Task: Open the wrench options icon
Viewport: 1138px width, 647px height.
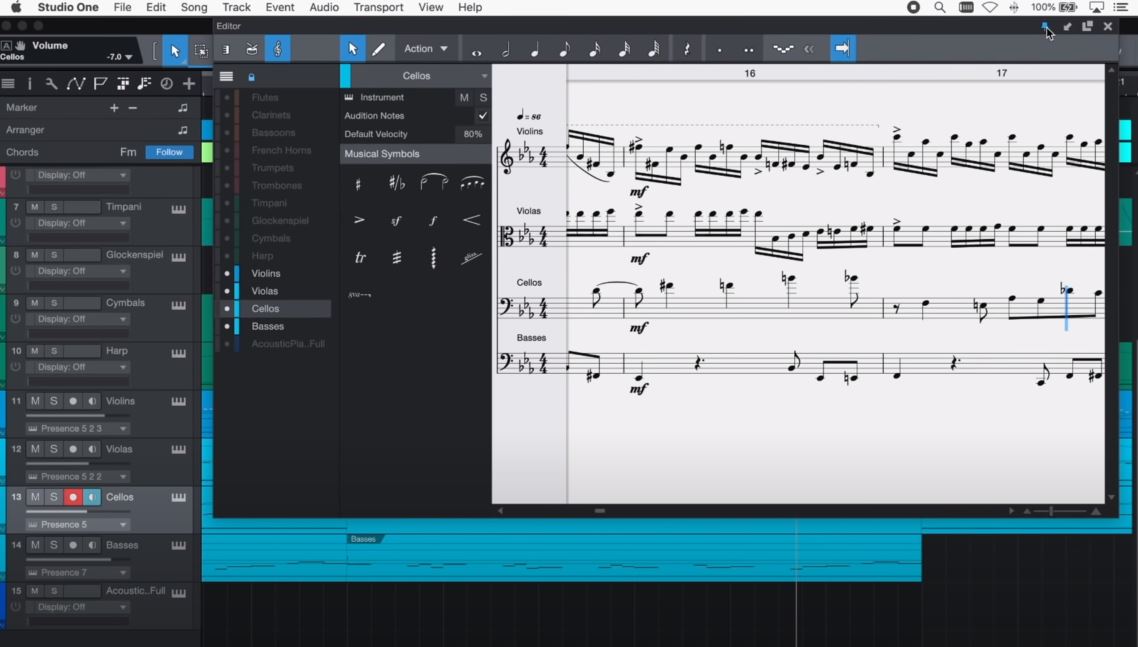Action: [51, 84]
